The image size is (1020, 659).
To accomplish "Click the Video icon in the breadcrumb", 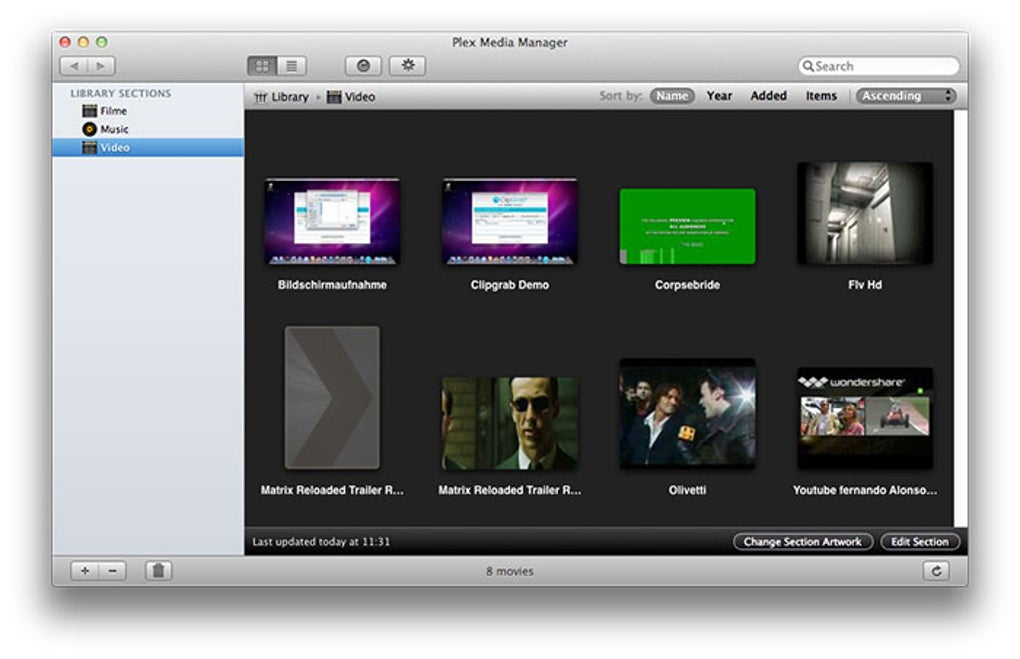I will tap(333, 96).
